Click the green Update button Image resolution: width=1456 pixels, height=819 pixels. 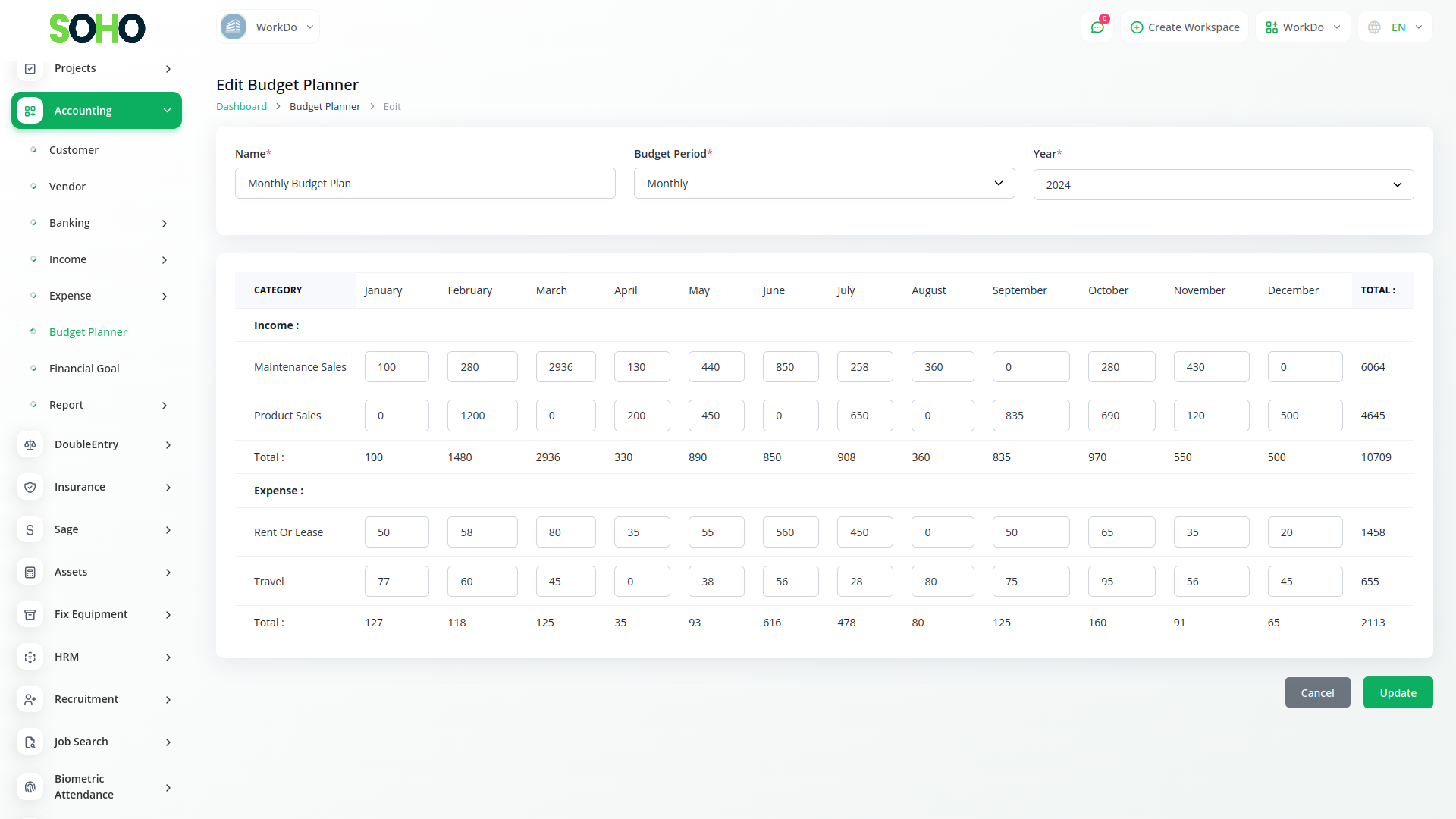tap(1397, 693)
